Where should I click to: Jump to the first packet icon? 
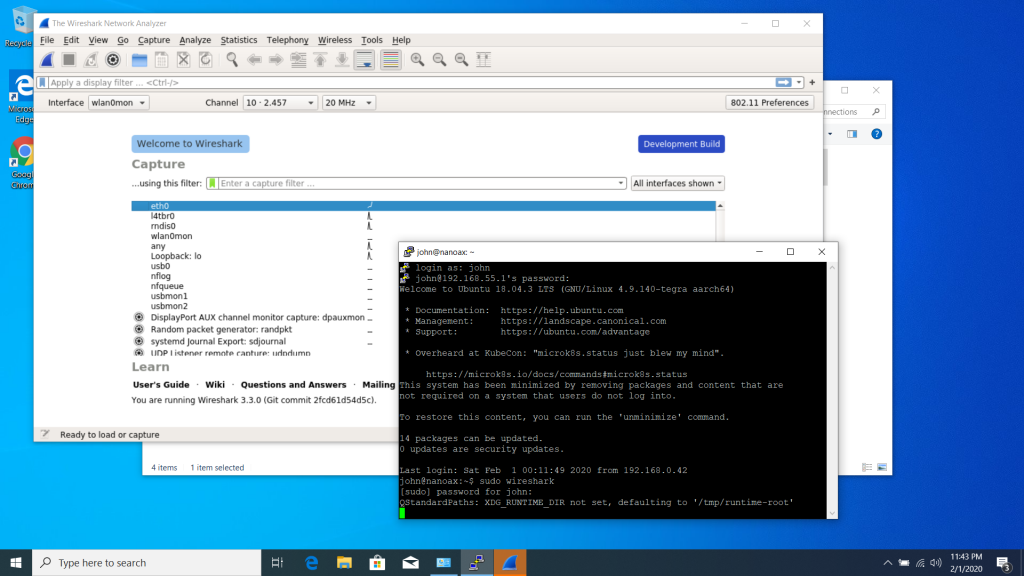[x=320, y=60]
